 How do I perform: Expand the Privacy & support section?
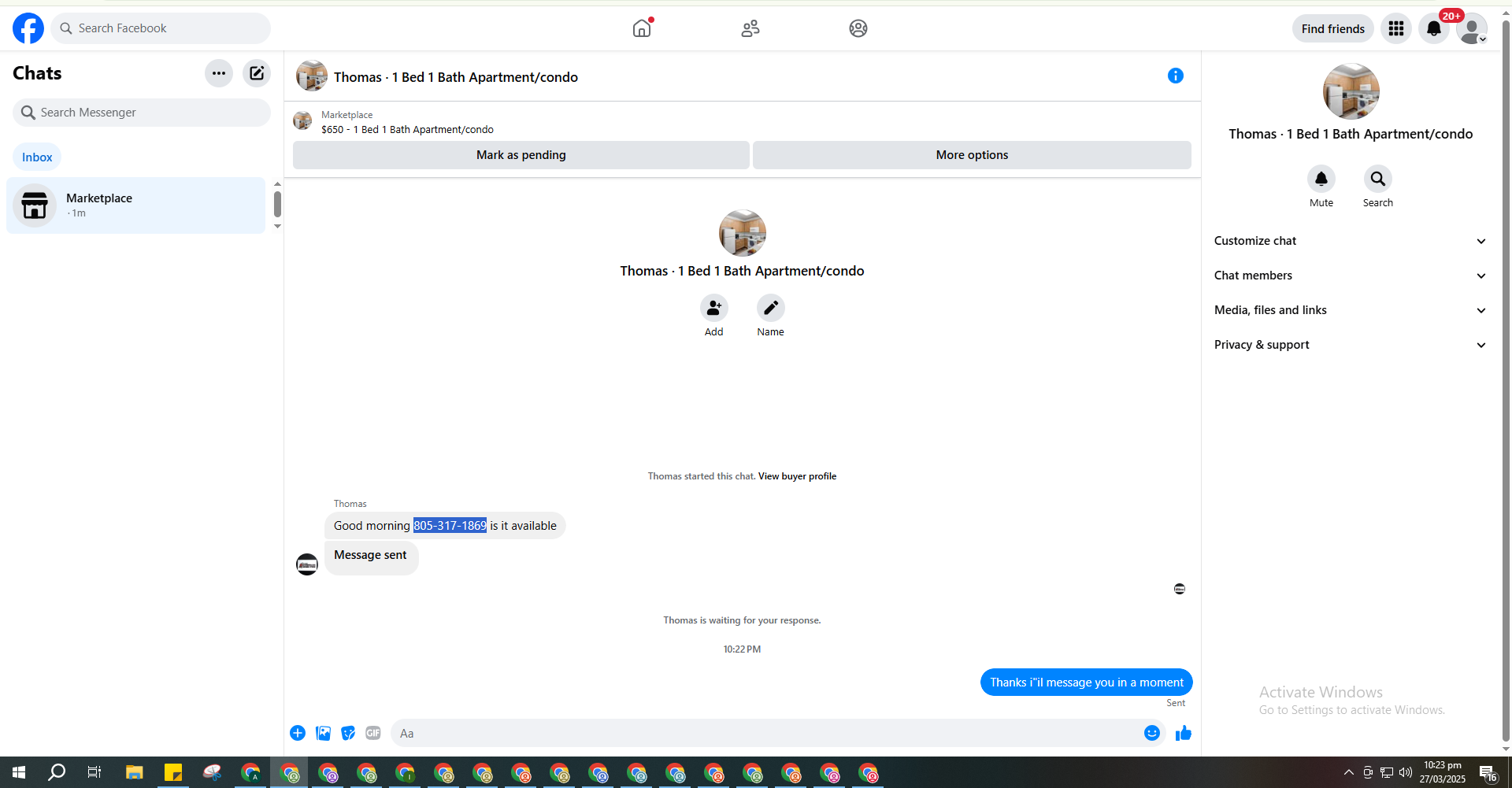click(1351, 345)
